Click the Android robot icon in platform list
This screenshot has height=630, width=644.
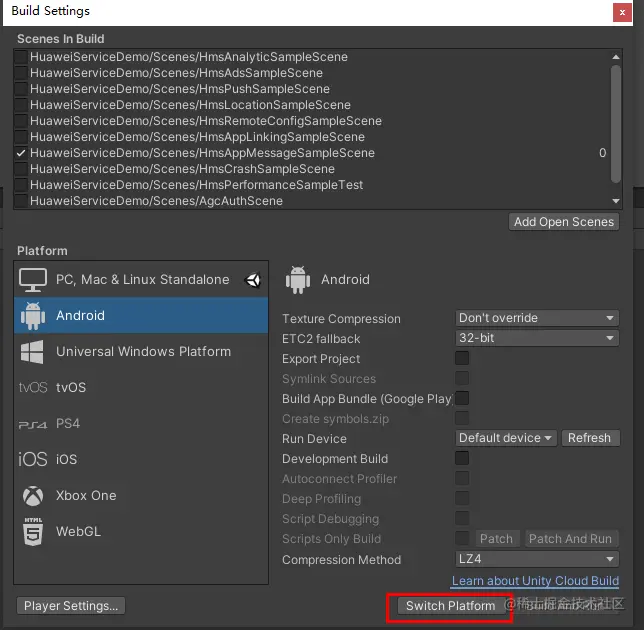33,315
